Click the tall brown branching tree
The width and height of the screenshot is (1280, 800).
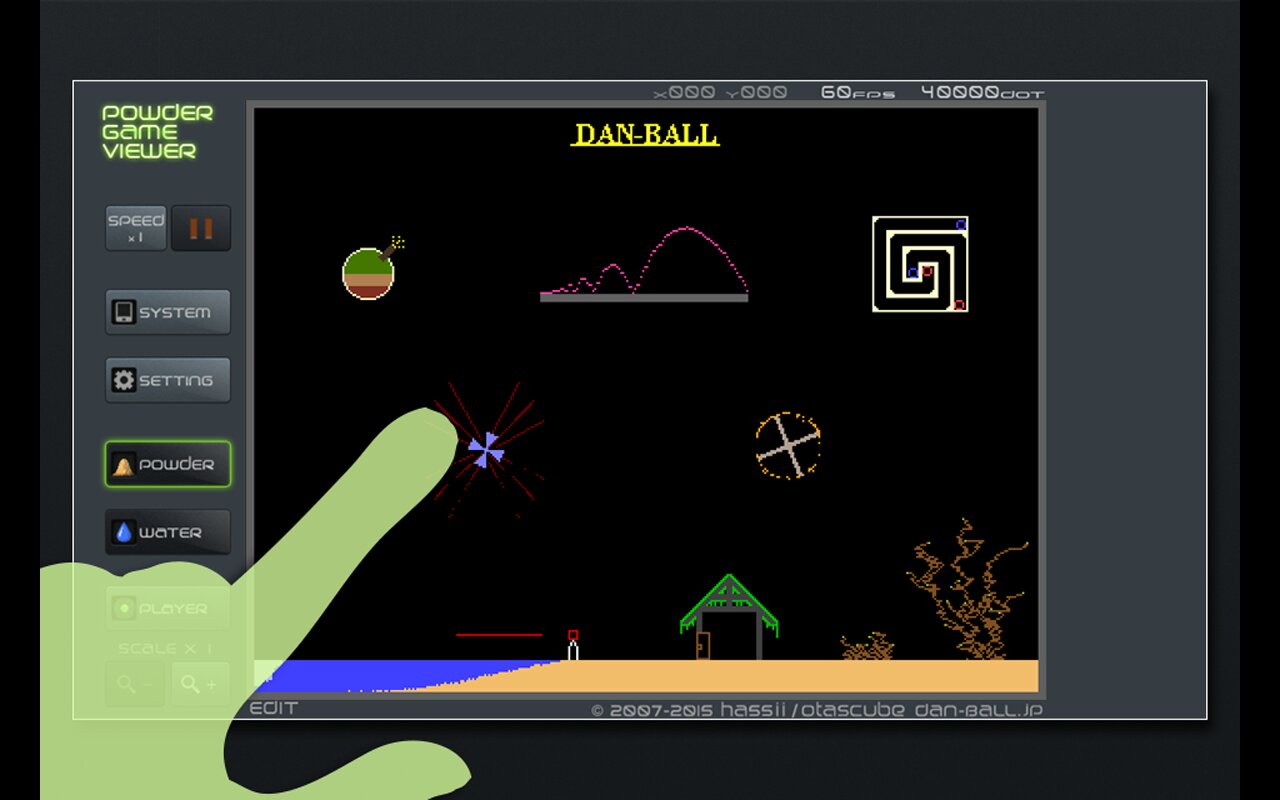967,589
